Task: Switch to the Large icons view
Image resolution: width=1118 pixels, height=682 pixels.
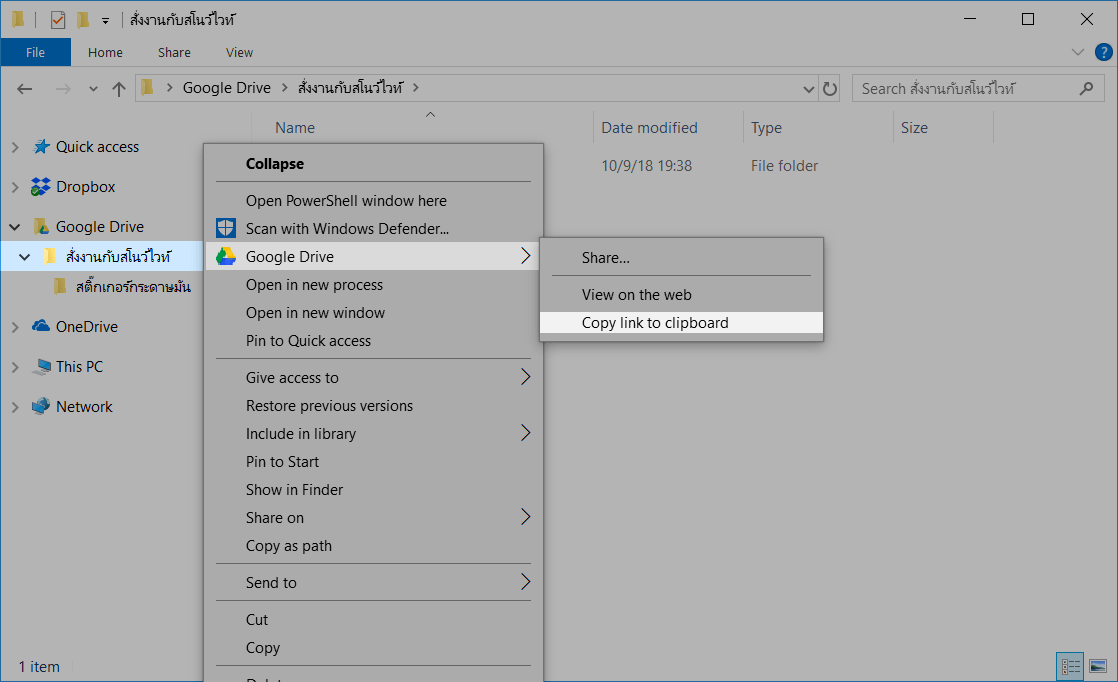Action: [1098, 667]
